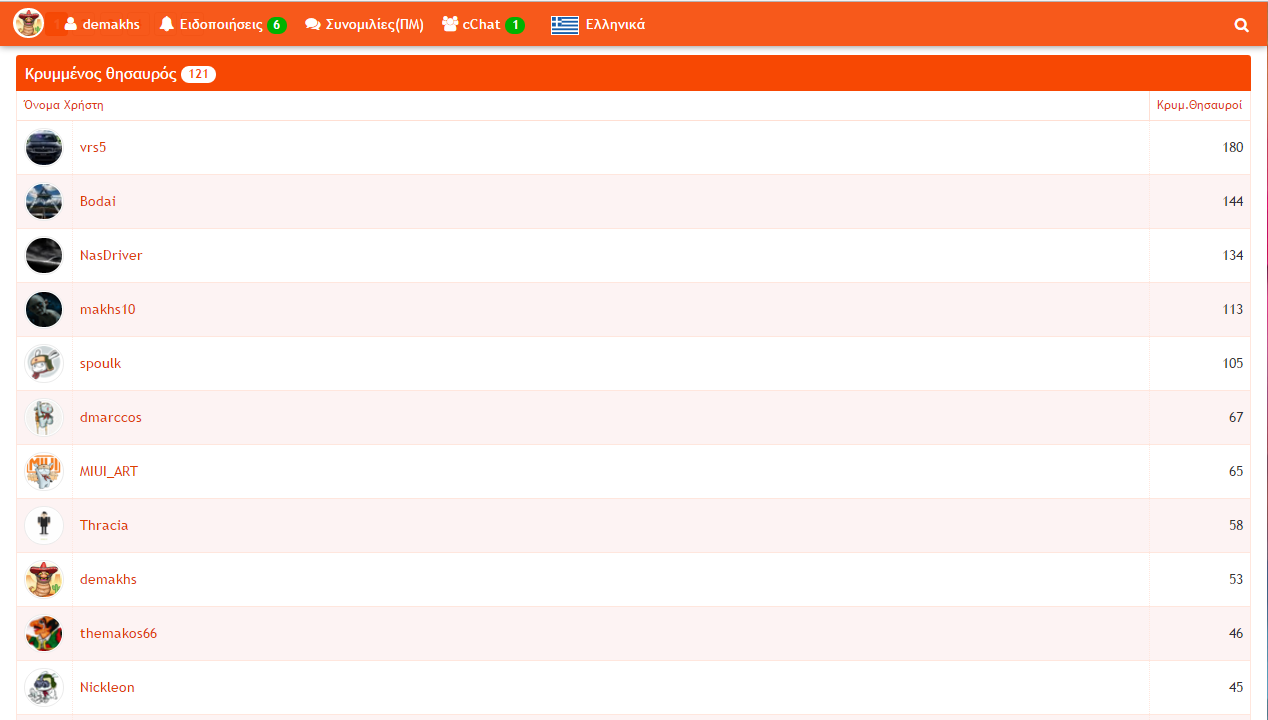1268x720 pixels.
Task: Expand the Ελληνικά language selector
Action: [614, 25]
